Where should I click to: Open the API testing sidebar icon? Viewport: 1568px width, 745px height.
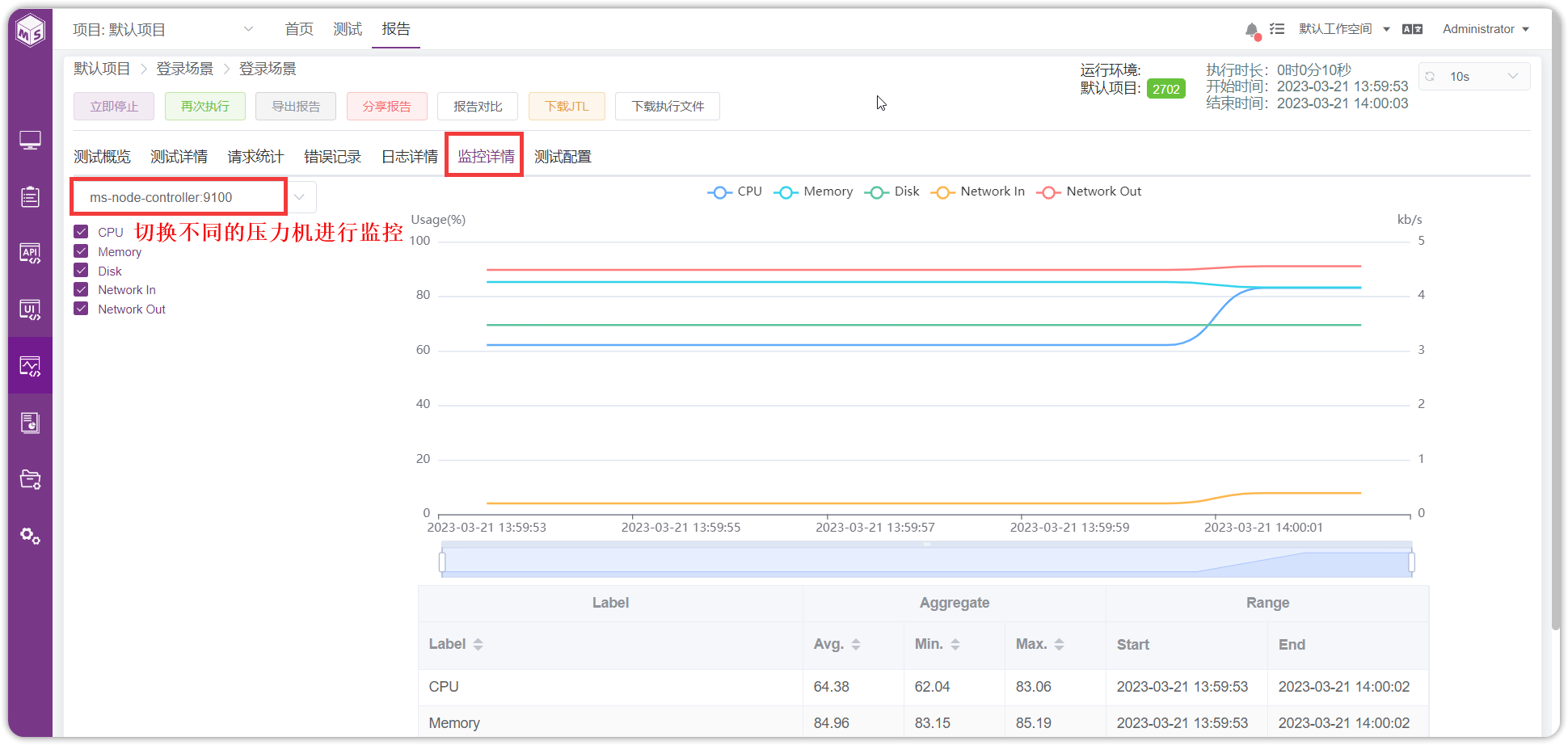[30, 253]
